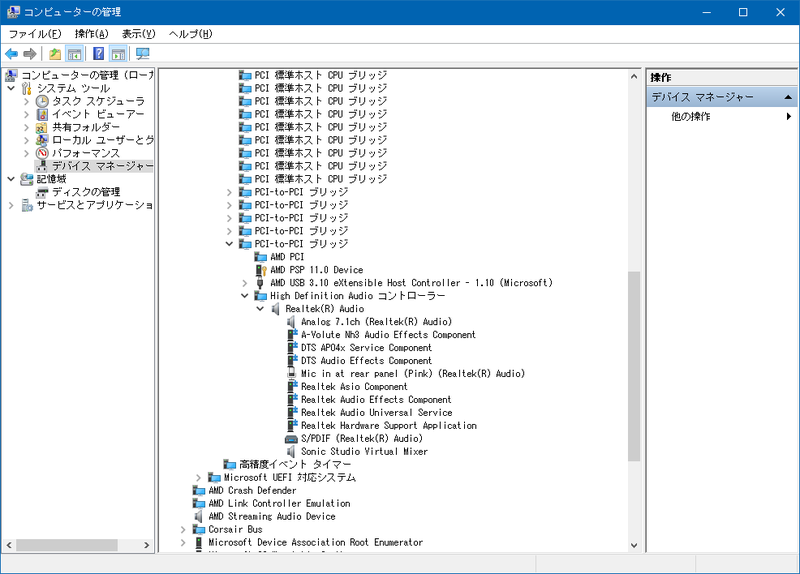
Task: Click 他の操作 in the actions pane
Action: pyautogui.click(x=691, y=117)
